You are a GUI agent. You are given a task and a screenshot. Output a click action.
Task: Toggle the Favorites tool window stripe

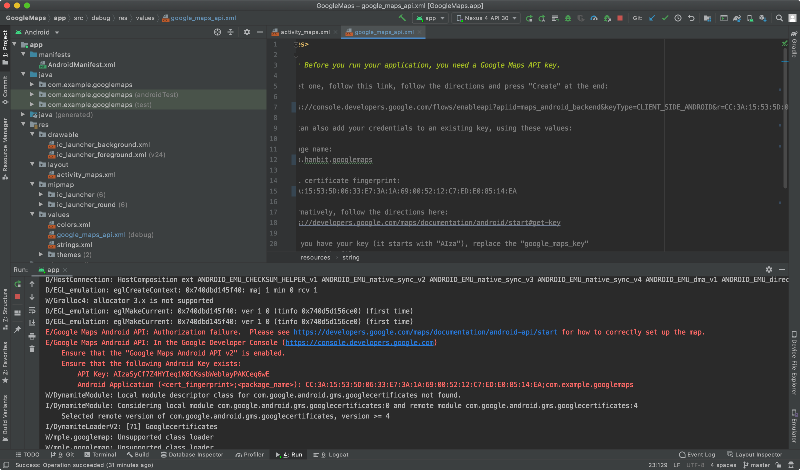click(x=5, y=362)
